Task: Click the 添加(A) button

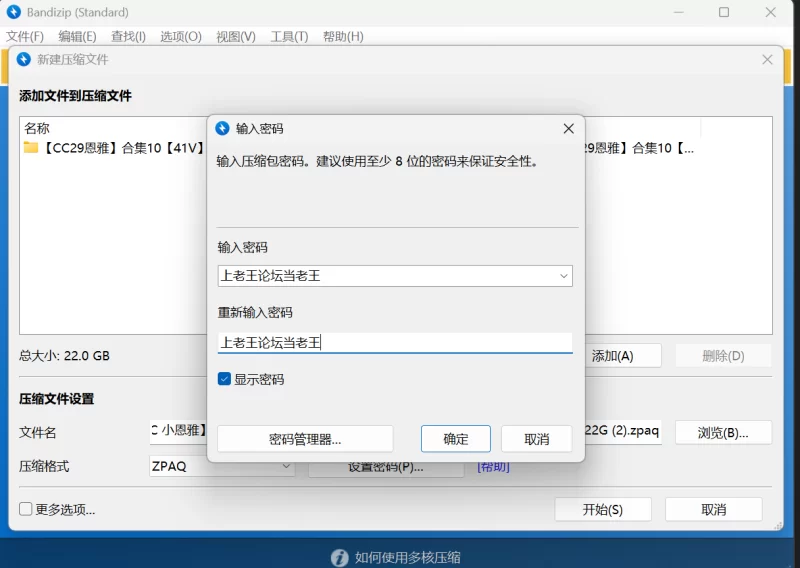Action: 623,356
